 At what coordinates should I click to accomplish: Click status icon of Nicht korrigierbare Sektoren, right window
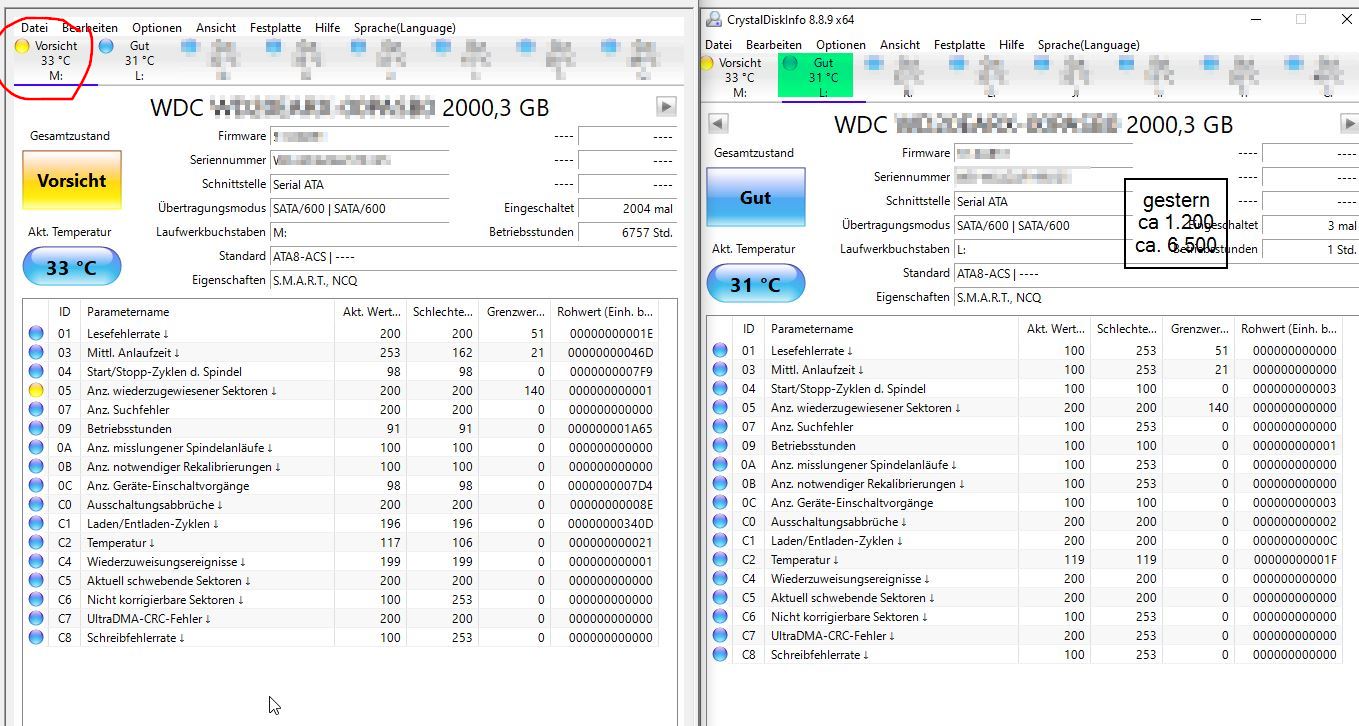(x=720, y=616)
